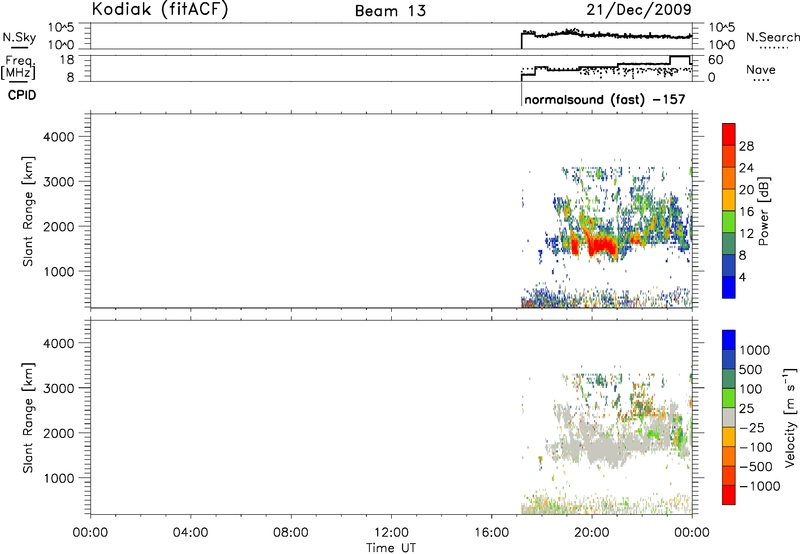
Task: Click the 'Kodiak (fitACF)' title text
Action: [x=160, y=9]
